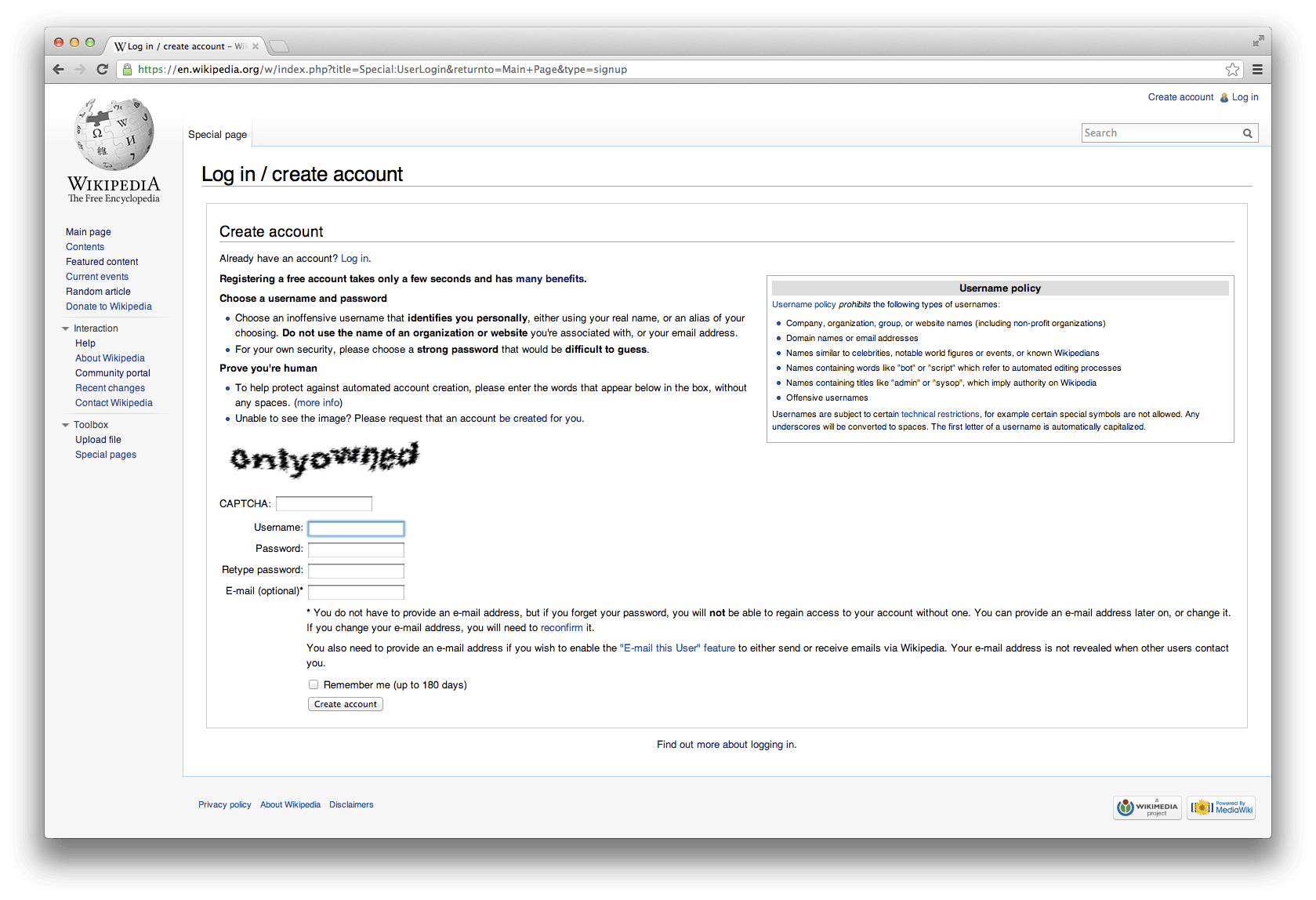Click the Wikimedia project badge
1316x900 pixels.
coord(1147,807)
